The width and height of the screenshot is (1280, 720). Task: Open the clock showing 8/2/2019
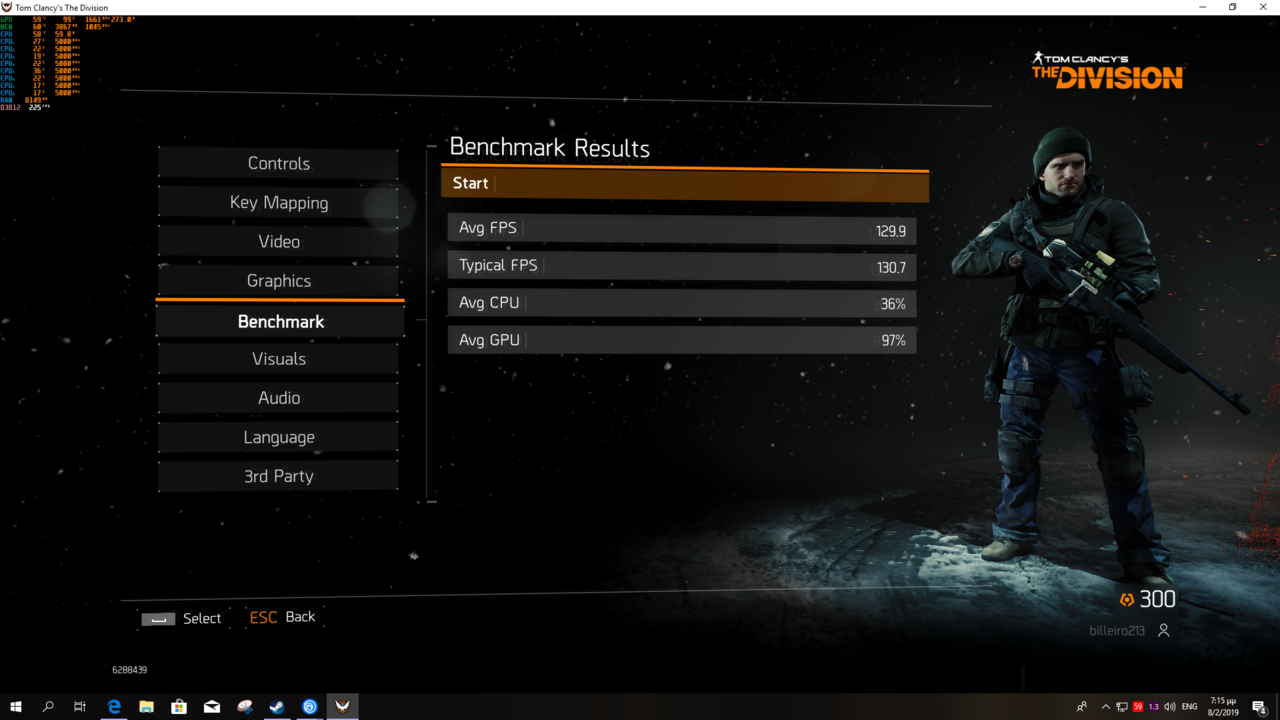1223,707
